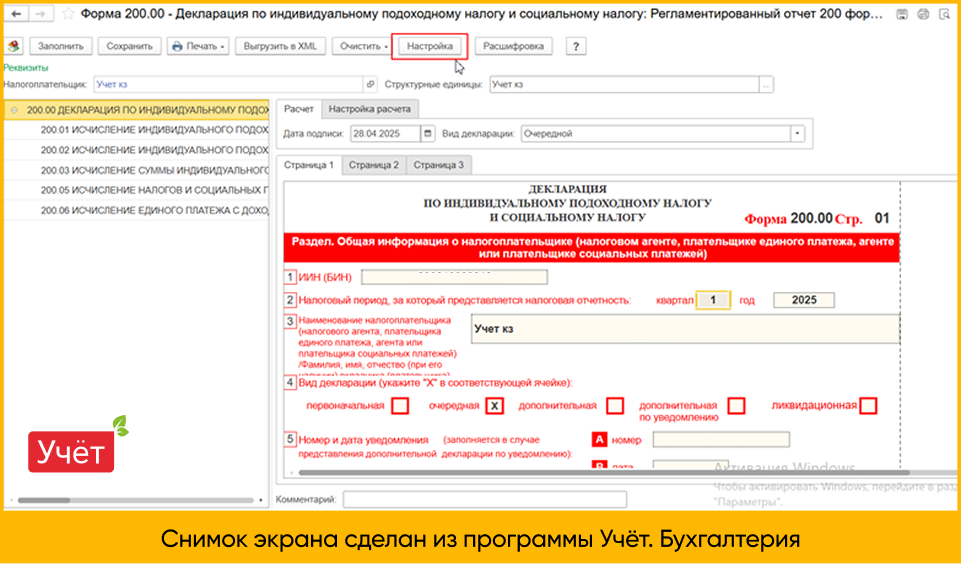Screen dimensions: 961x564
Task: Click the Вид декларации field showing Очередной
Action: pos(656,134)
